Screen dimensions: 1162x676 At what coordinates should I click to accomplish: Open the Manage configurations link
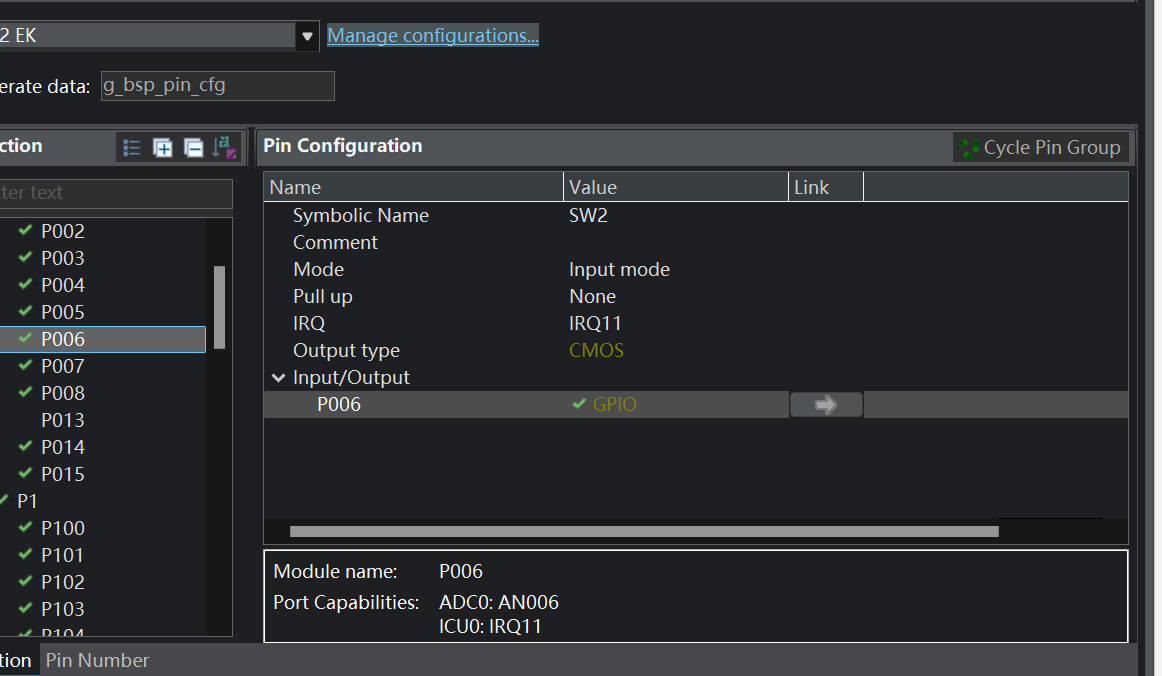click(433, 36)
